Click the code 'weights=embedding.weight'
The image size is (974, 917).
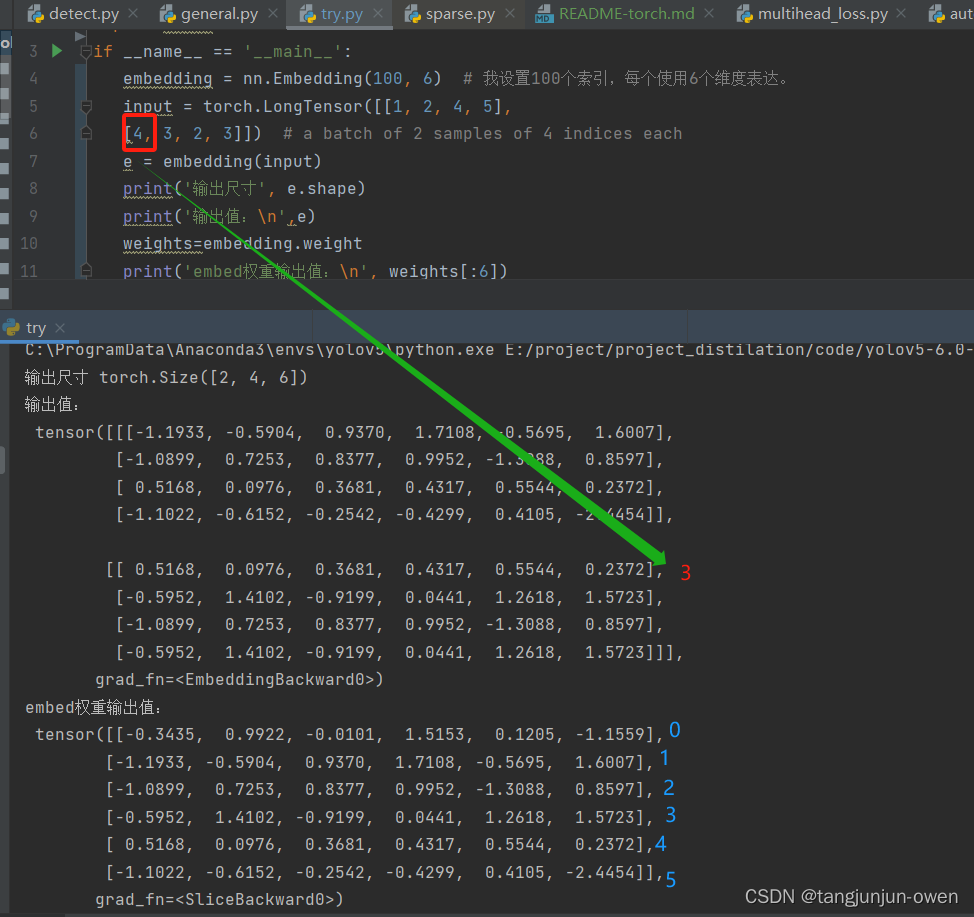click(x=242, y=244)
